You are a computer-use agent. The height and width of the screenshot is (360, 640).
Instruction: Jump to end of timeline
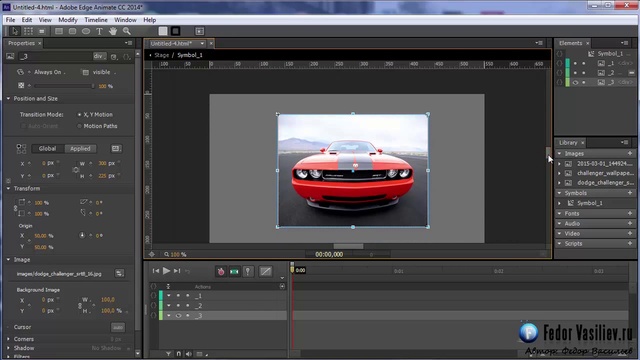click(x=177, y=271)
